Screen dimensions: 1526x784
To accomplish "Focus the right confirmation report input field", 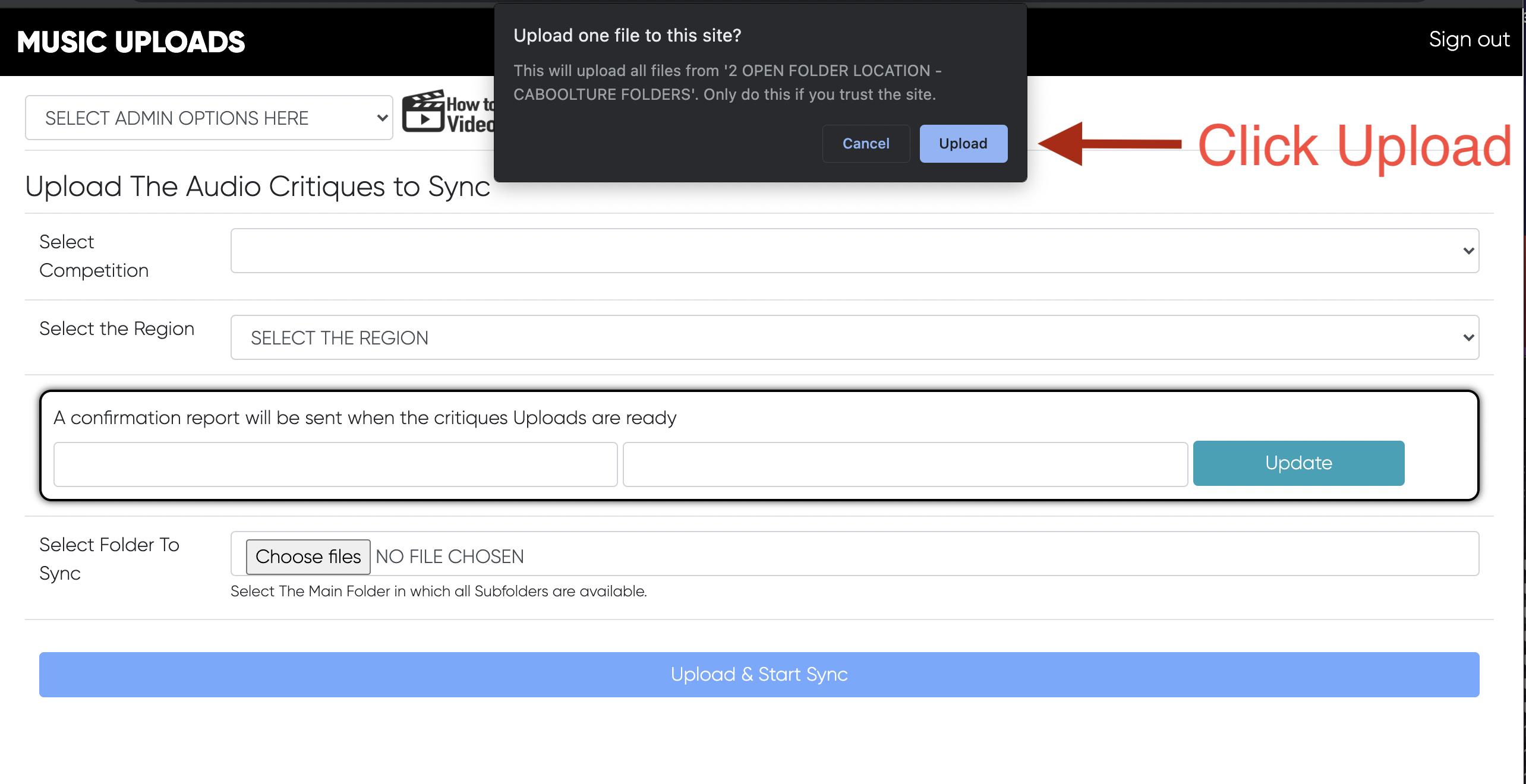I will pos(904,464).
